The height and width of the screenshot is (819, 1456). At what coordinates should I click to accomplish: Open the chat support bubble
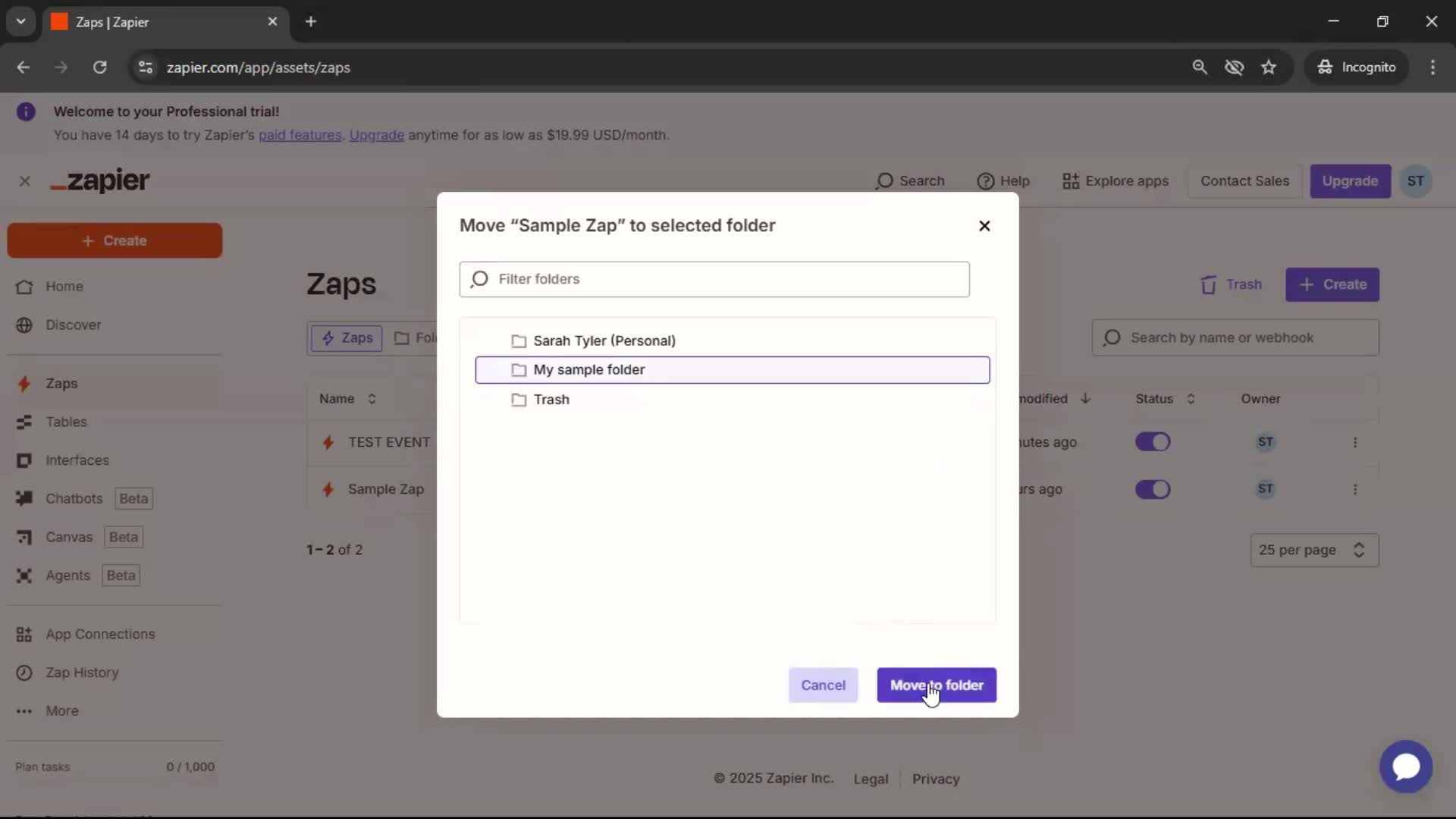[x=1406, y=767]
